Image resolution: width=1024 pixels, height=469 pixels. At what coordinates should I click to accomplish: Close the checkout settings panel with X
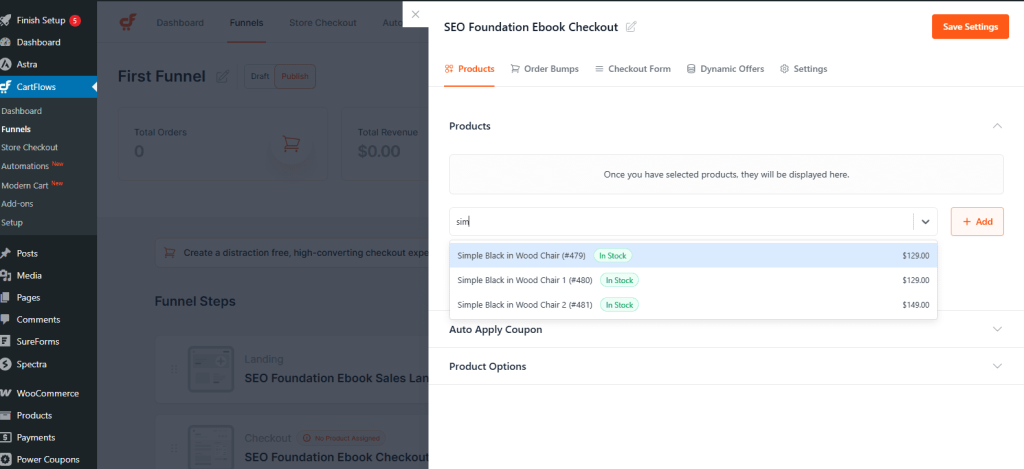pos(415,14)
